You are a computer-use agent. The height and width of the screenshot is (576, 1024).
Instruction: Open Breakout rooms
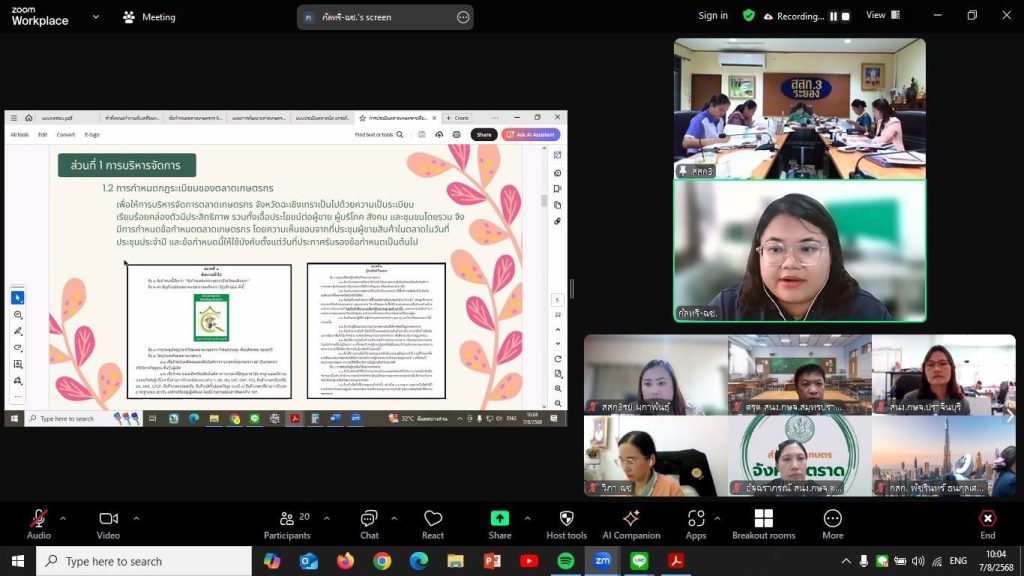[x=763, y=519]
